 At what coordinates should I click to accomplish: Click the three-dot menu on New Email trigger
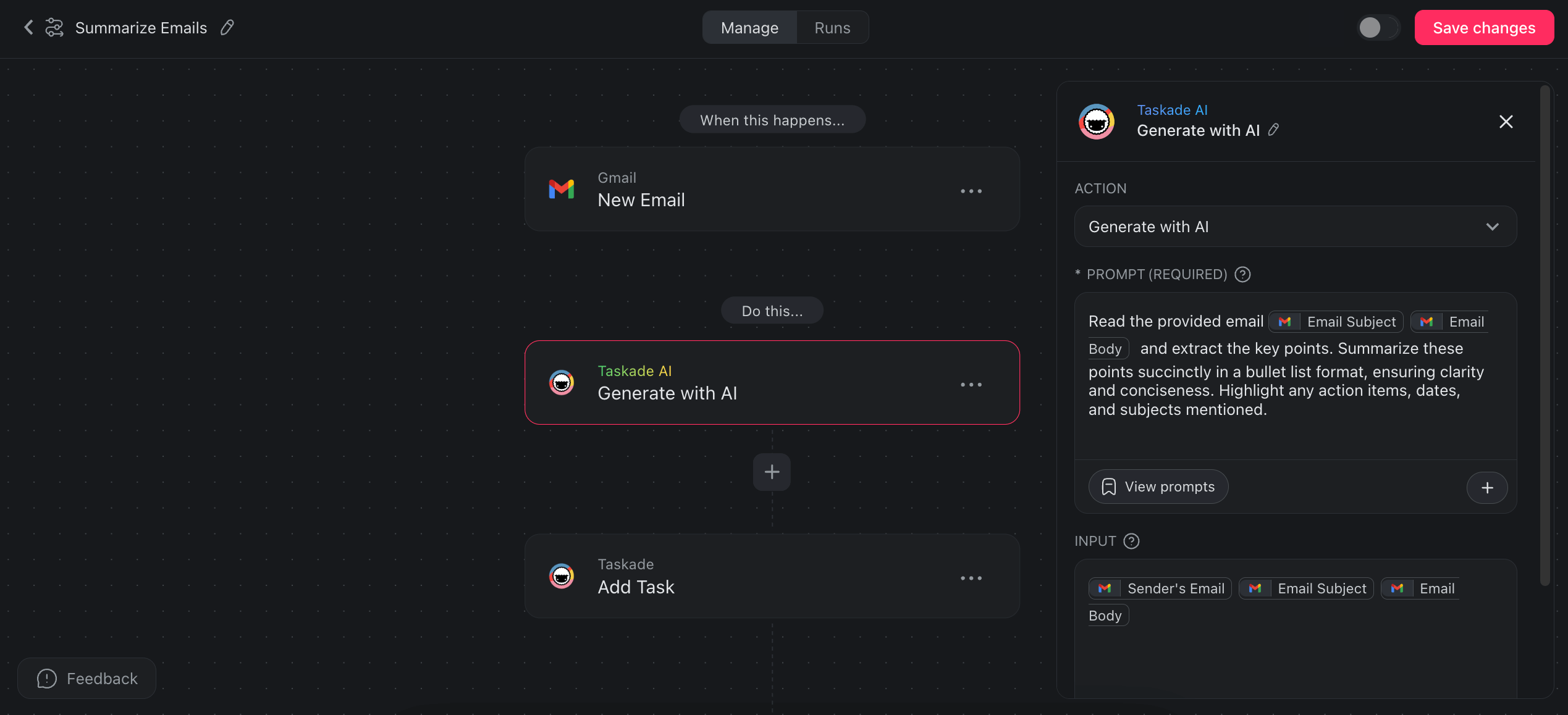(972, 190)
